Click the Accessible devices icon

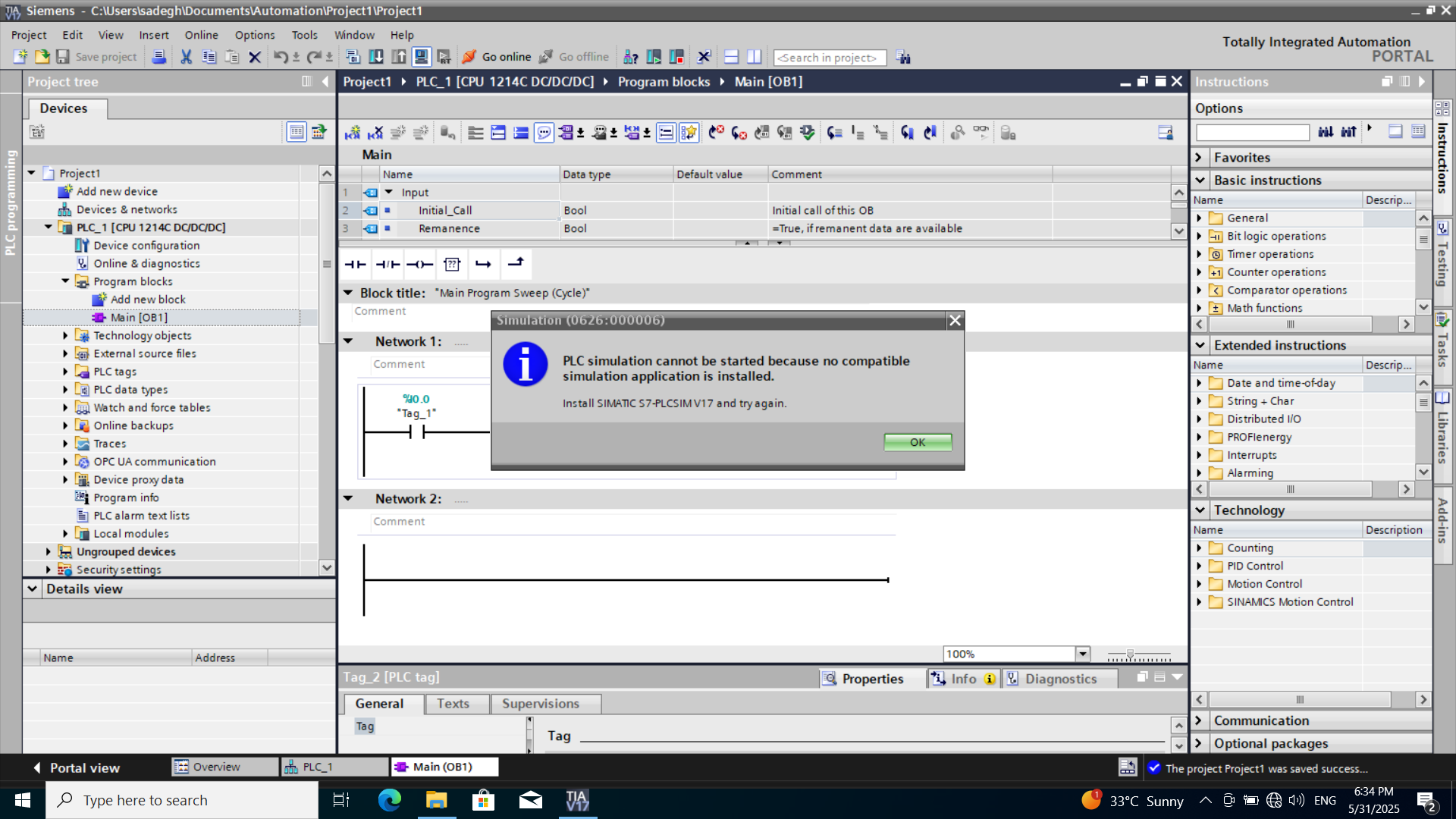coord(631,57)
